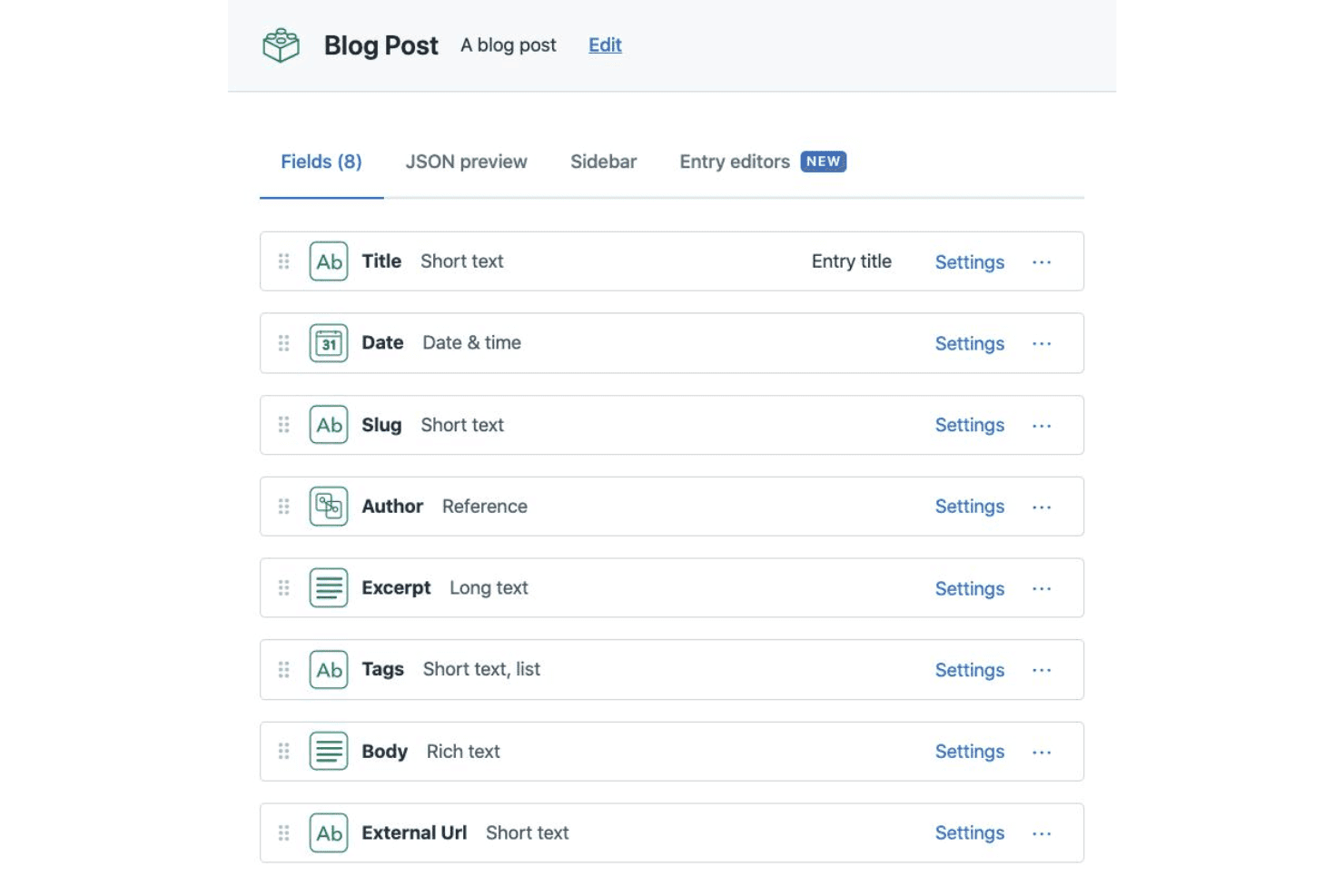This screenshot has height=896, width=1344.
Task: Click the drag handle of the Author row
Action: click(284, 507)
